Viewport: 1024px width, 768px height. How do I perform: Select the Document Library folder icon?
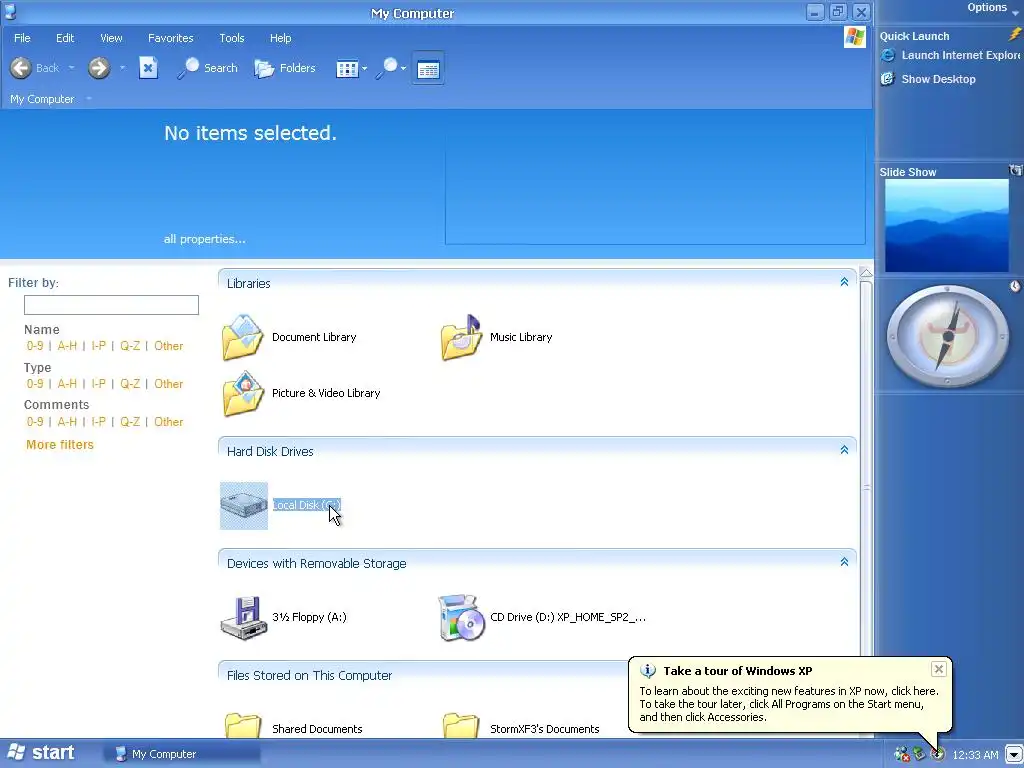(243, 337)
